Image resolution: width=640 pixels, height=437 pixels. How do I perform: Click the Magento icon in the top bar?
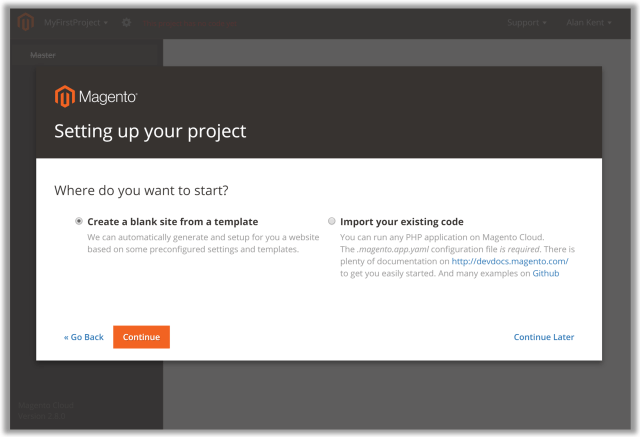pyautogui.click(x=26, y=22)
